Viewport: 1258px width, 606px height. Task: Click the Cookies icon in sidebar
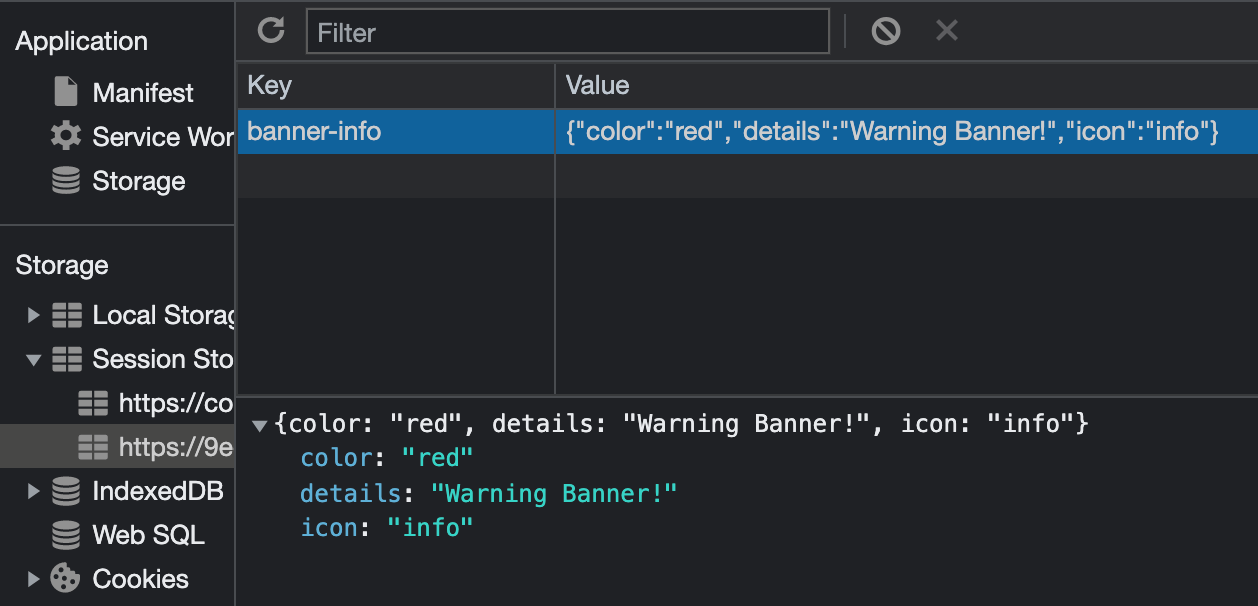pyautogui.click(x=66, y=579)
